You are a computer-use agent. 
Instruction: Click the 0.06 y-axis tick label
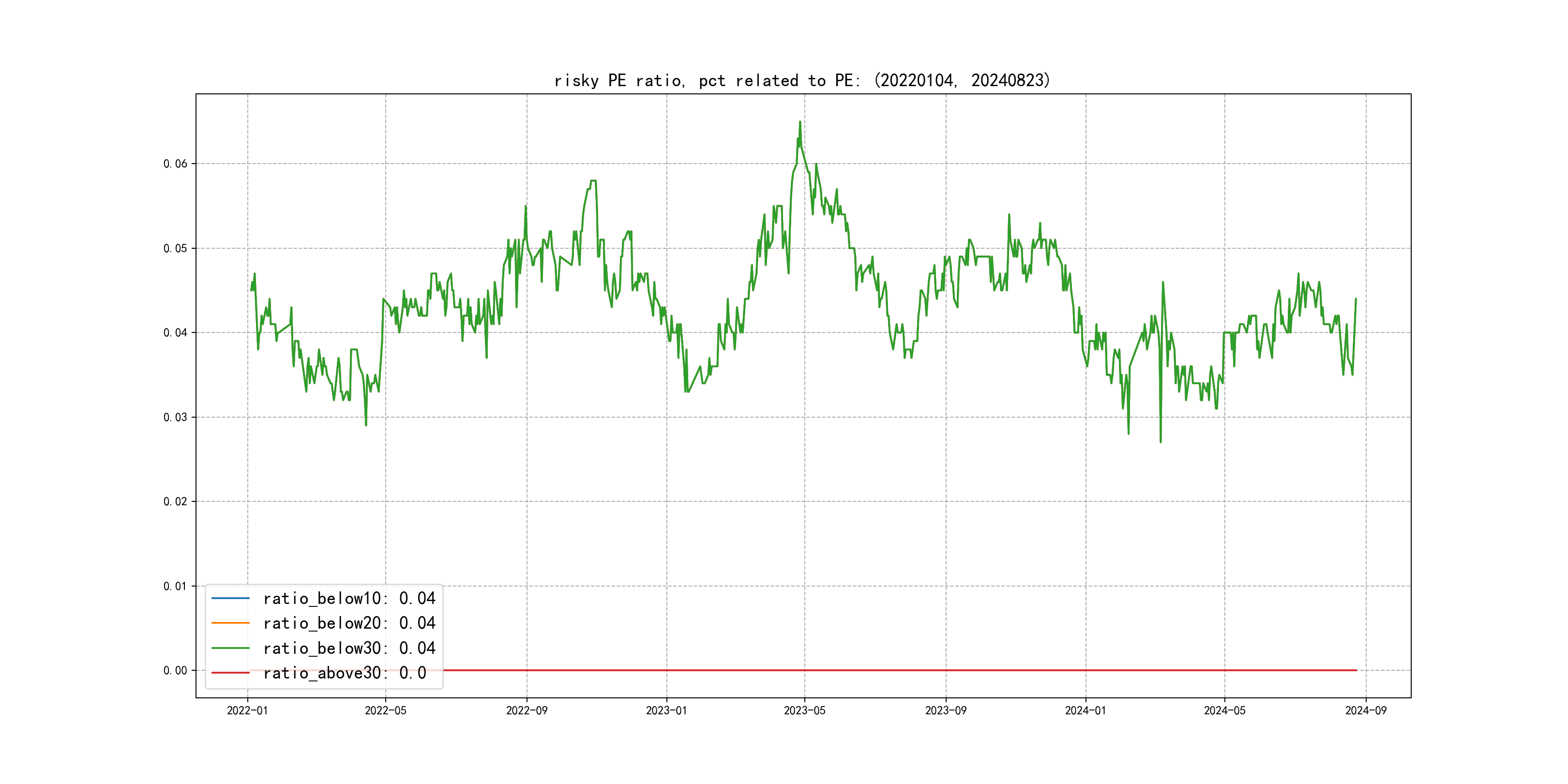point(175,164)
